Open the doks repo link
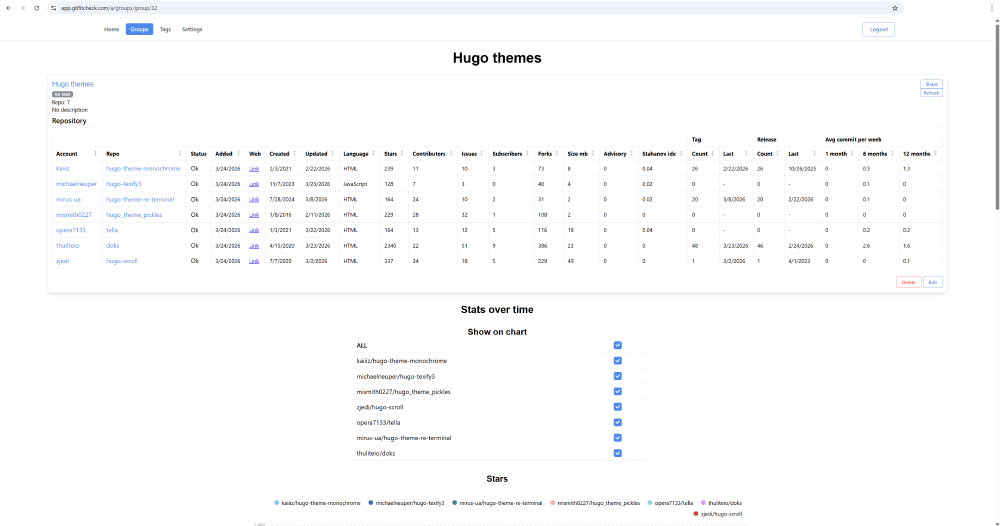The image size is (1000, 526). [112, 245]
